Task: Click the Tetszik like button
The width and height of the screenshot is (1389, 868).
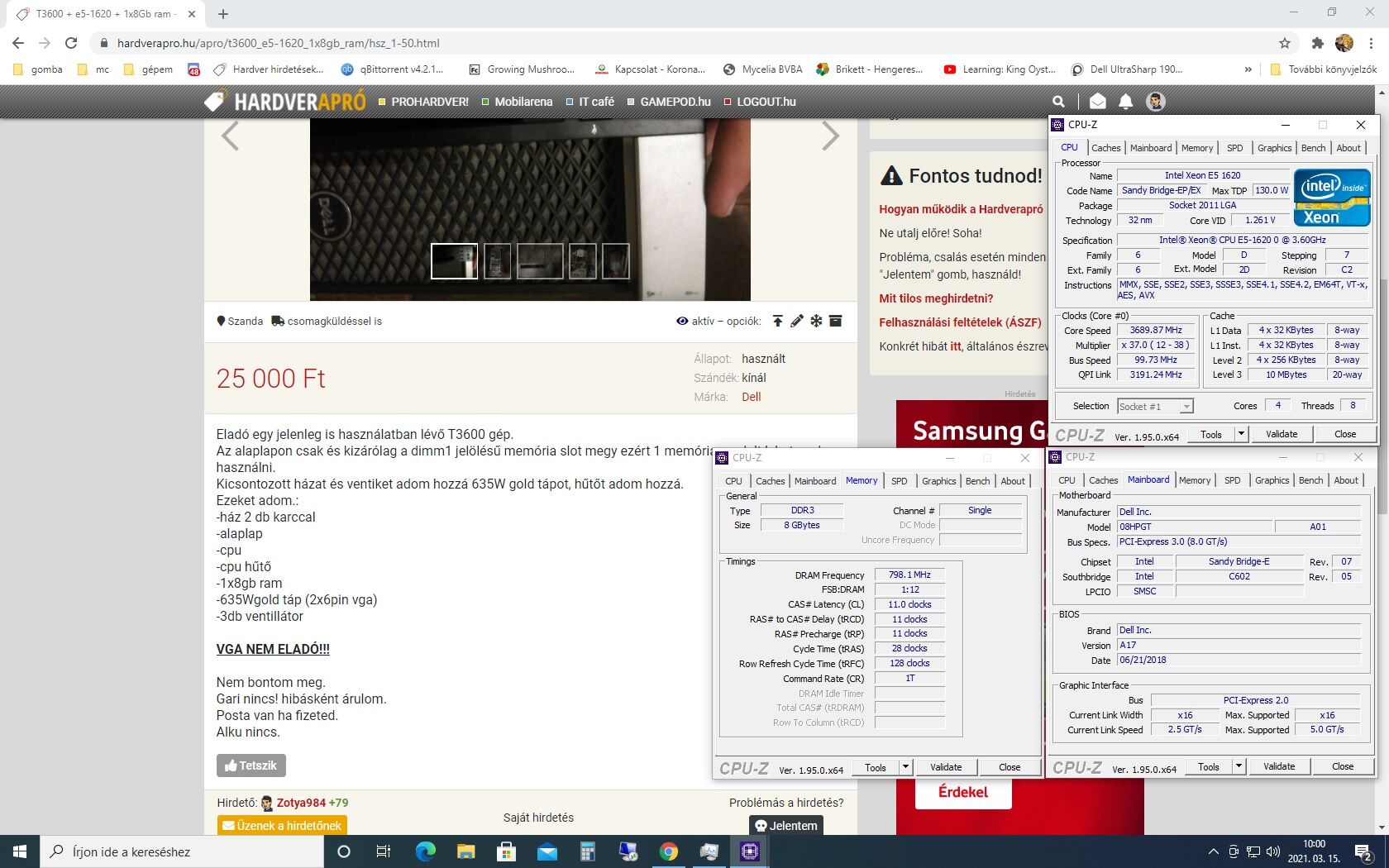Action: pos(251,765)
